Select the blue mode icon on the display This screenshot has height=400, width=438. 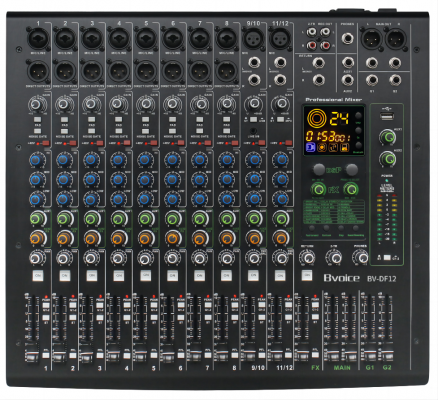tap(310, 147)
